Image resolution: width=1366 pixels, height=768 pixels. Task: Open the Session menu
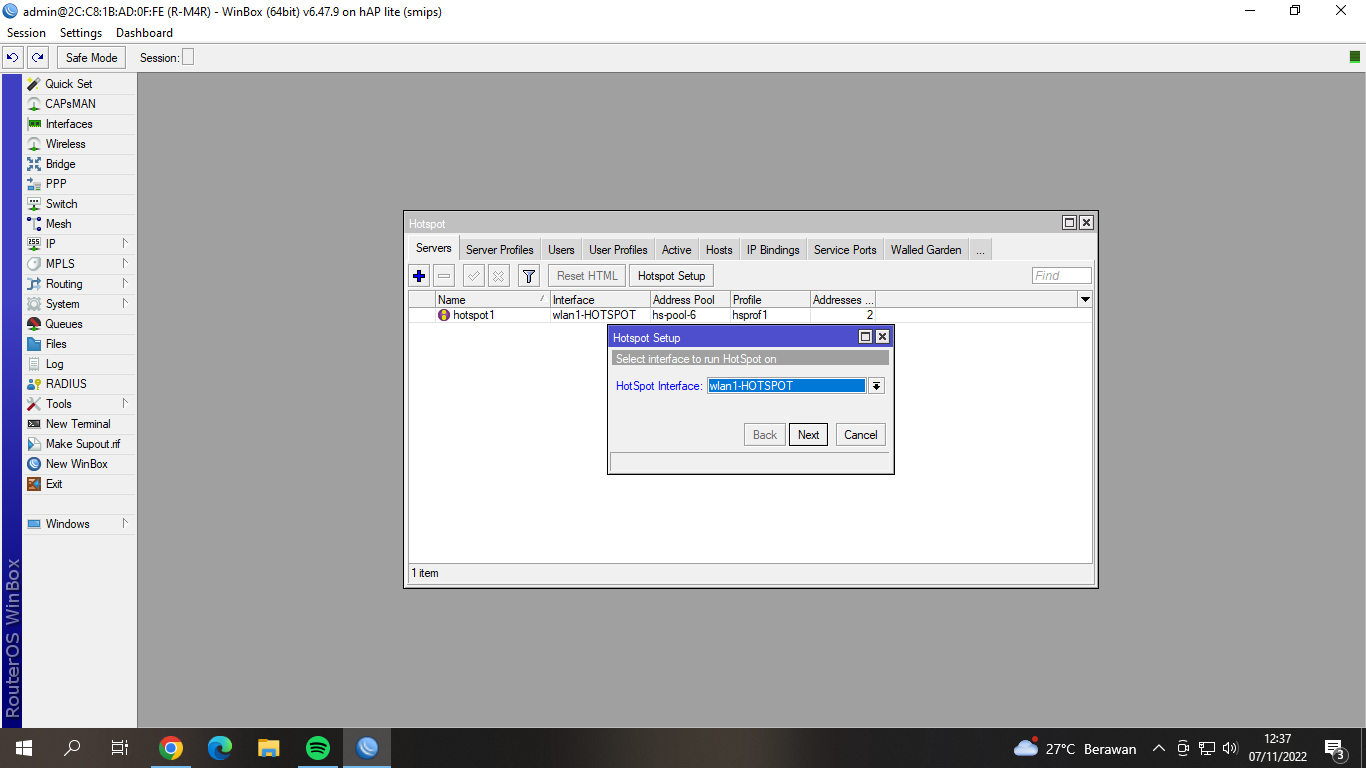pyautogui.click(x=26, y=33)
